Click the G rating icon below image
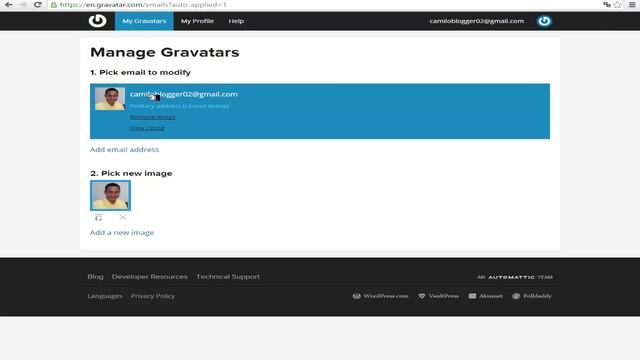Screen dimensions: 640x360 [98, 218]
